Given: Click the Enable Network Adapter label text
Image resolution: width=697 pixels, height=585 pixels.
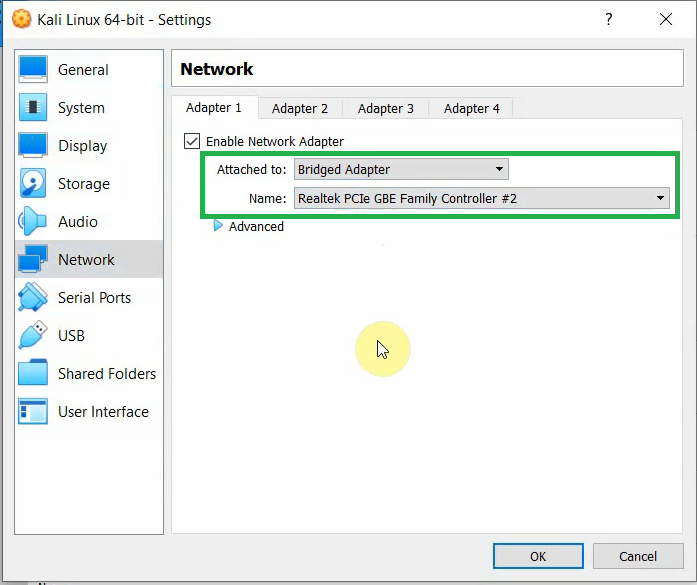Looking at the screenshot, I should 275,141.
